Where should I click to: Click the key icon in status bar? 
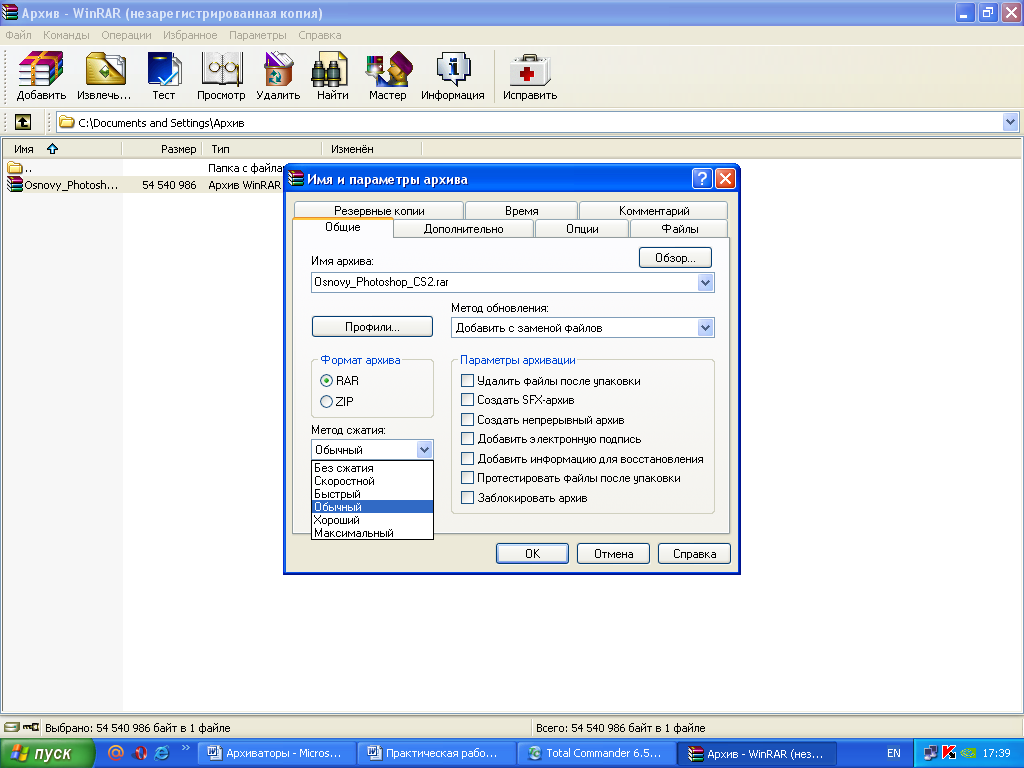(31, 727)
